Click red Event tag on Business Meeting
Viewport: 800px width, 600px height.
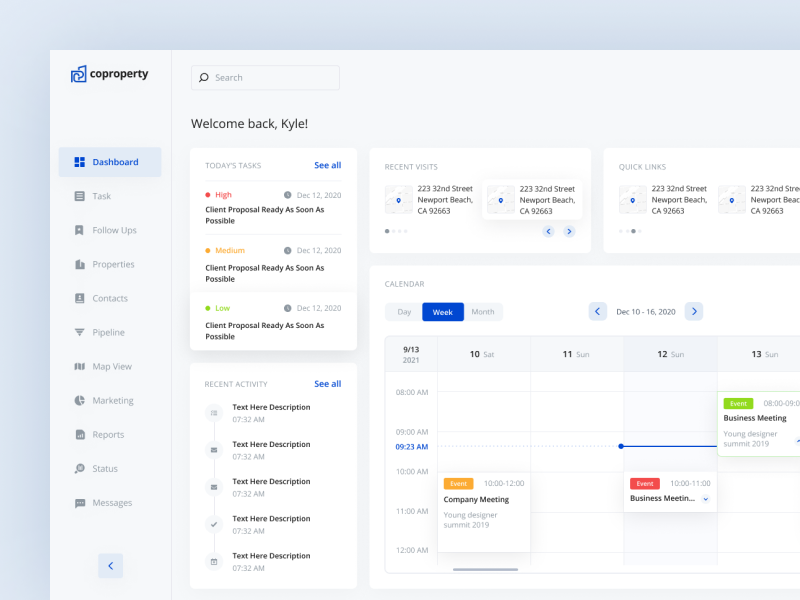point(645,484)
